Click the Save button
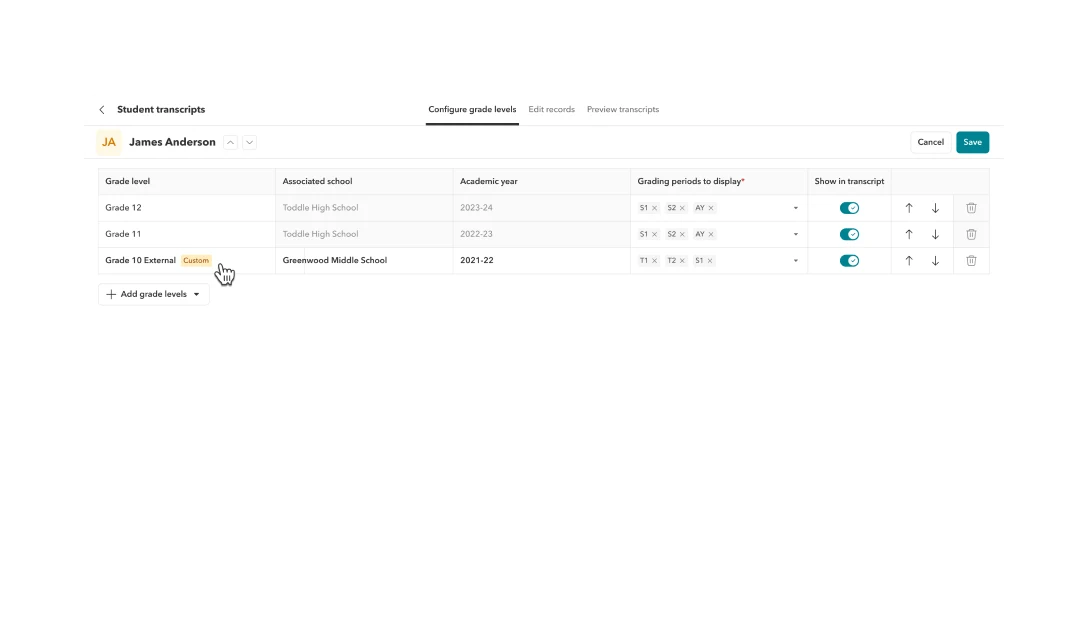Image resolution: width=1088 pixels, height=640 pixels. coord(972,142)
